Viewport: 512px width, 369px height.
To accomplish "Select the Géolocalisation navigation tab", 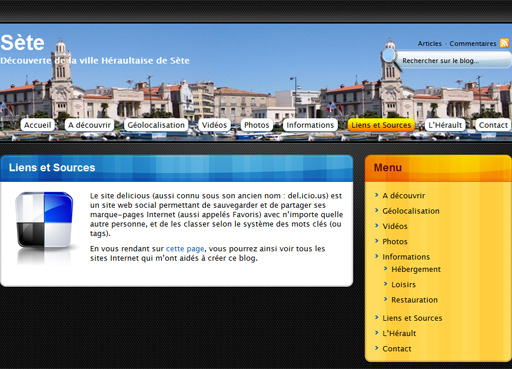I will coord(156,125).
